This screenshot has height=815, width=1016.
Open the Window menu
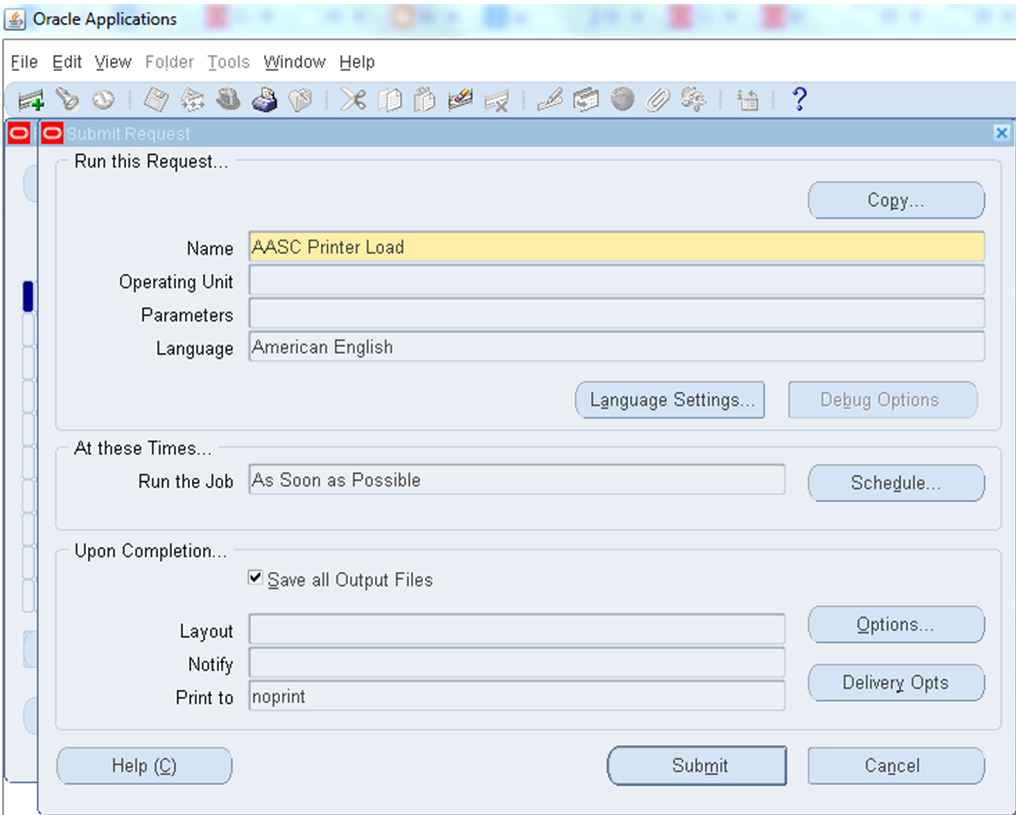click(x=294, y=62)
